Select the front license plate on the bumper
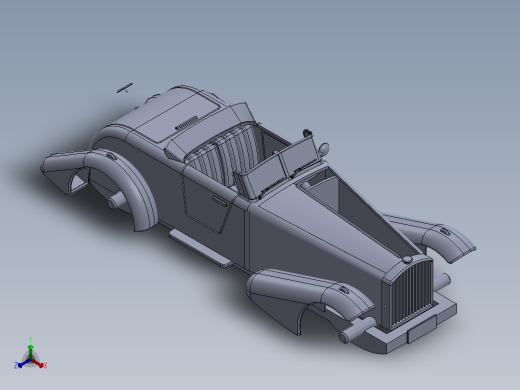520x390 pixels. (x=422, y=330)
